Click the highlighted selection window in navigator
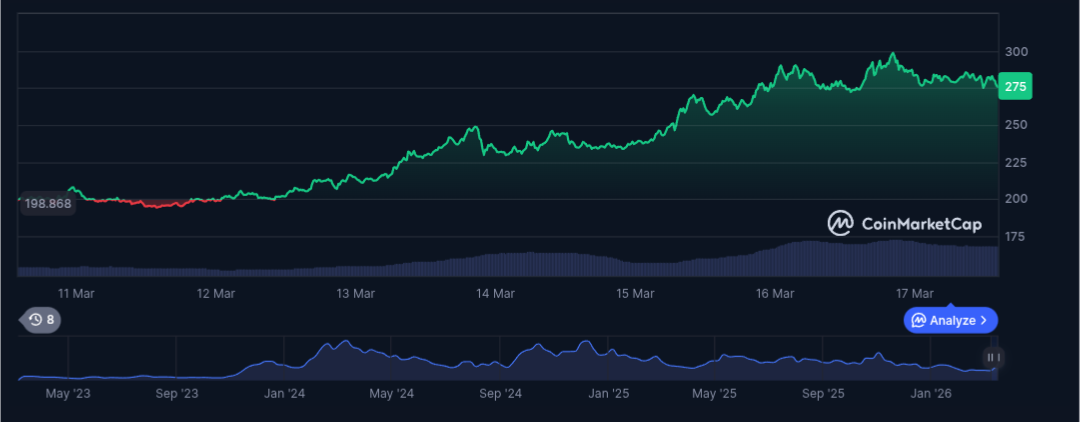This screenshot has width=1080, height=422. pos(995,358)
